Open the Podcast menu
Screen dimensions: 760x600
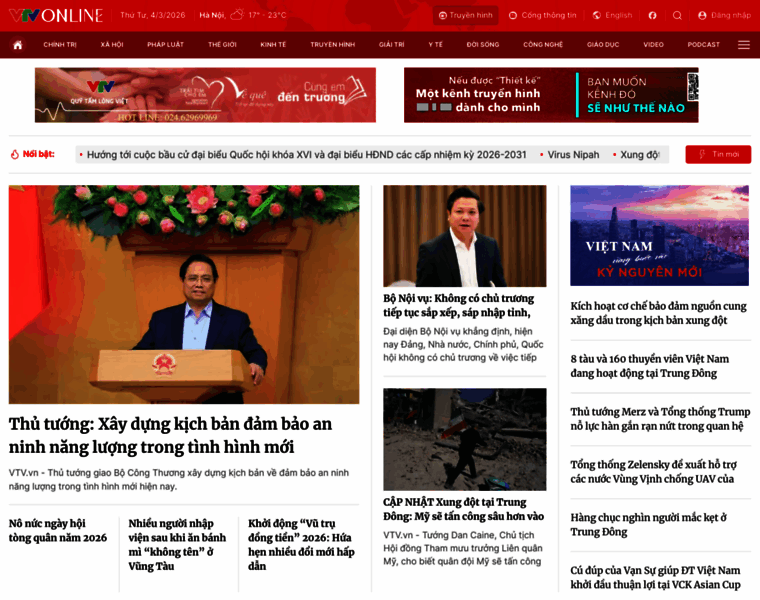coord(703,45)
